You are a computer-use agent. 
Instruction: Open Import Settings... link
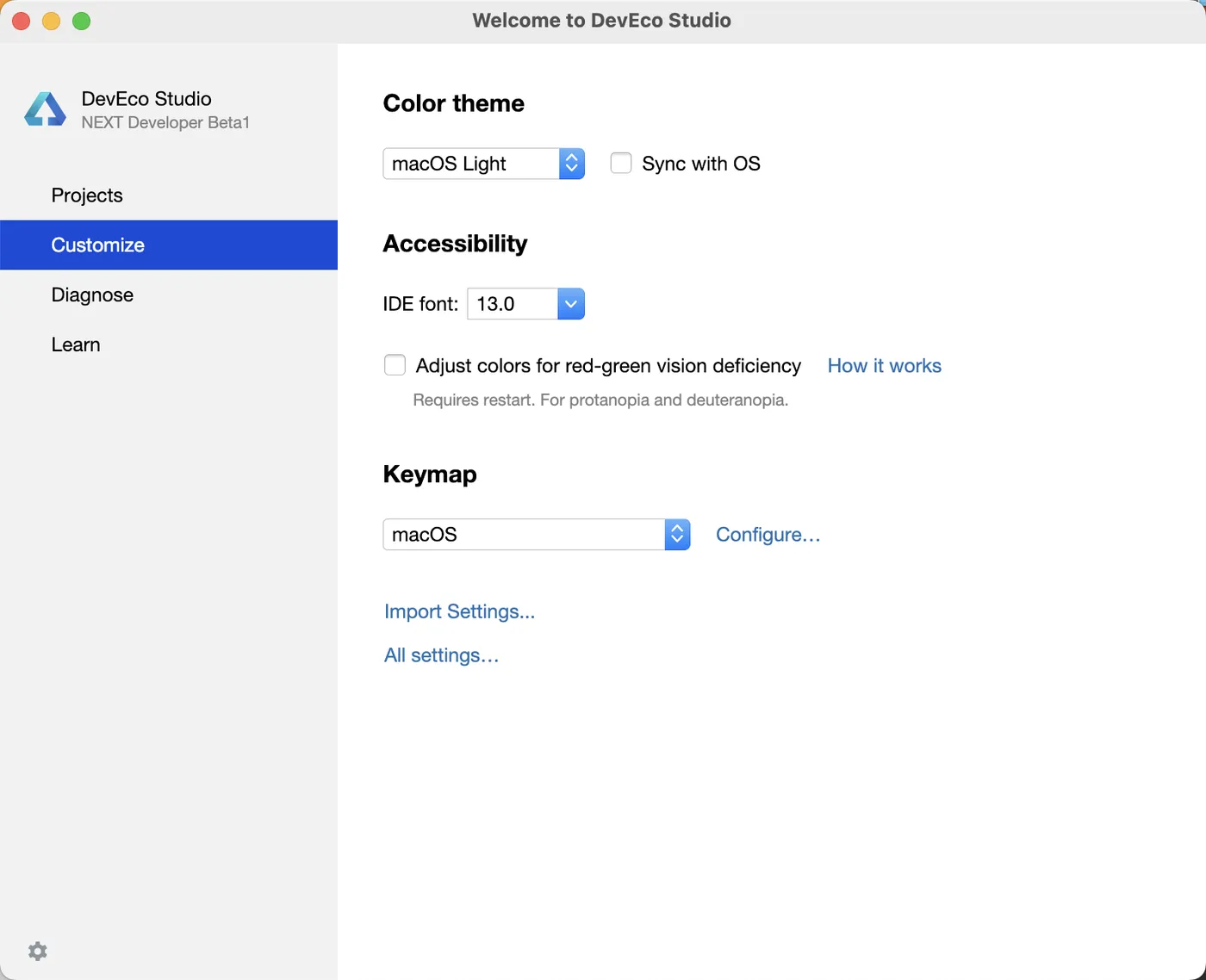pyautogui.click(x=460, y=611)
